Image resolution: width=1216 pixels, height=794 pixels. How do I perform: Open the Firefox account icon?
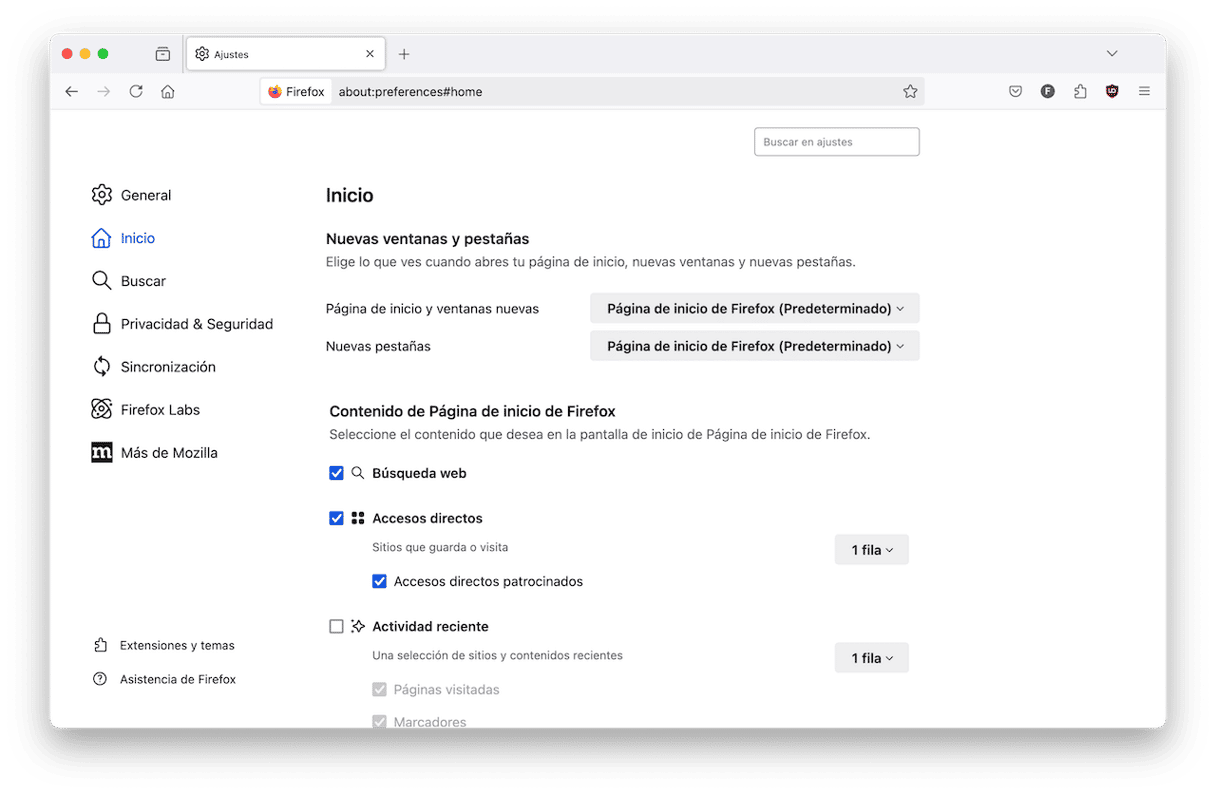[1047, 91]
